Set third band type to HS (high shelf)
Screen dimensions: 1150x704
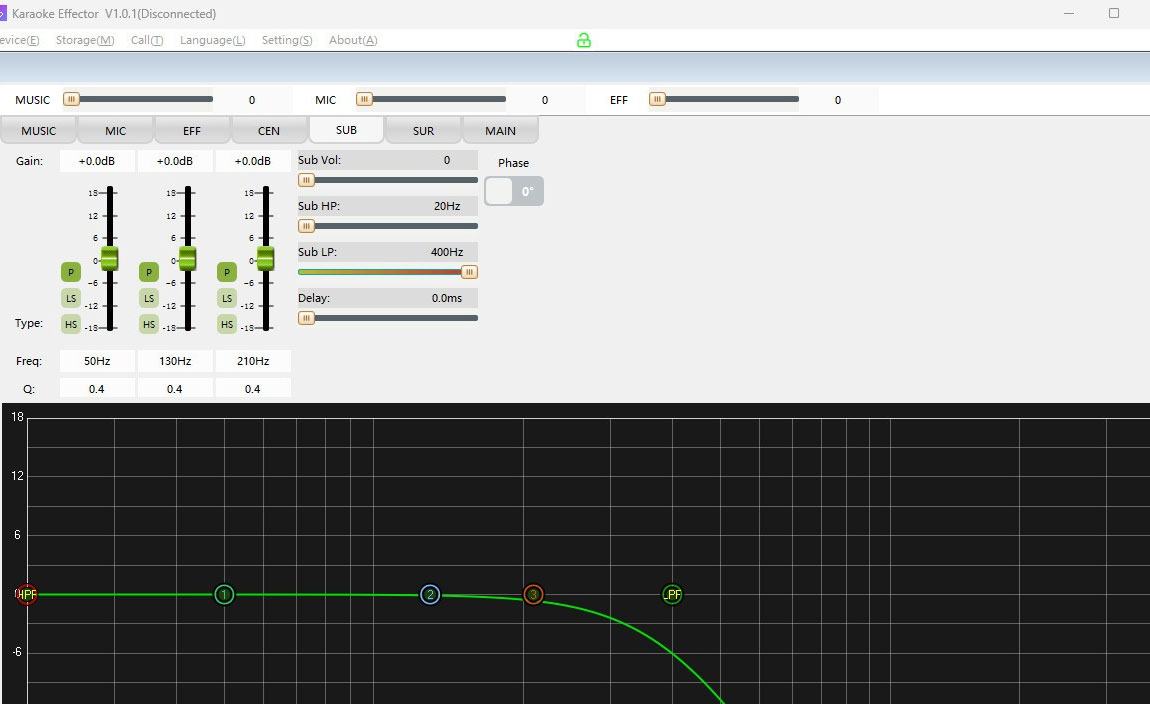coord(227,324)
